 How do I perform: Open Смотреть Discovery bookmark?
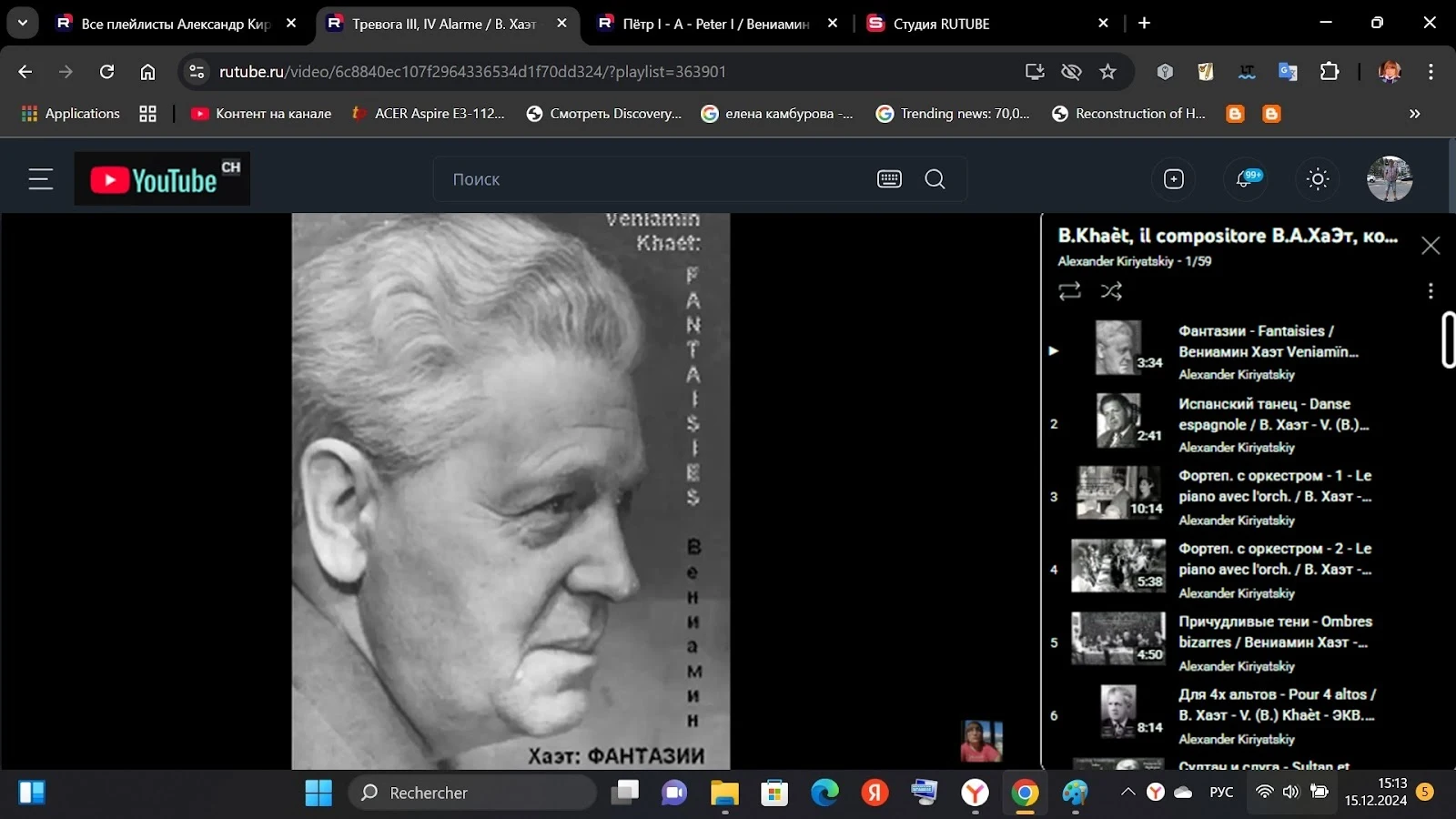[x=604, y=114]
